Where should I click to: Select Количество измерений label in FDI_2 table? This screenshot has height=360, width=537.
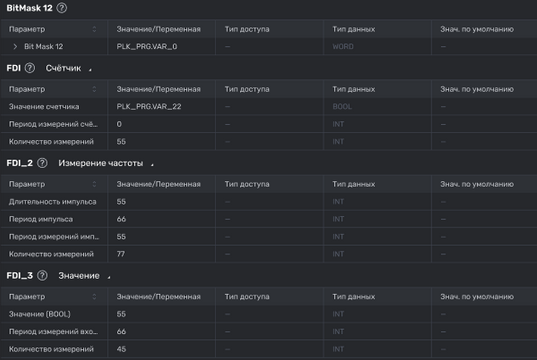tap(51, 254)
